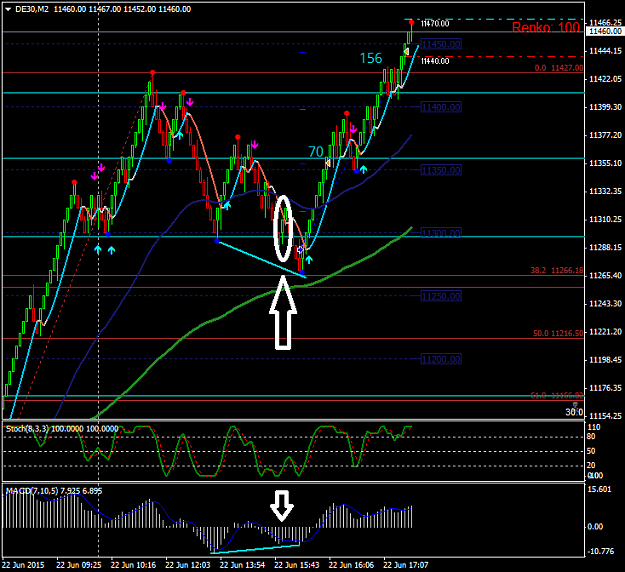The image size is (625, 572).
Task: Click the boxed 11400.00 round-level label
Action: tap(441, 107)
